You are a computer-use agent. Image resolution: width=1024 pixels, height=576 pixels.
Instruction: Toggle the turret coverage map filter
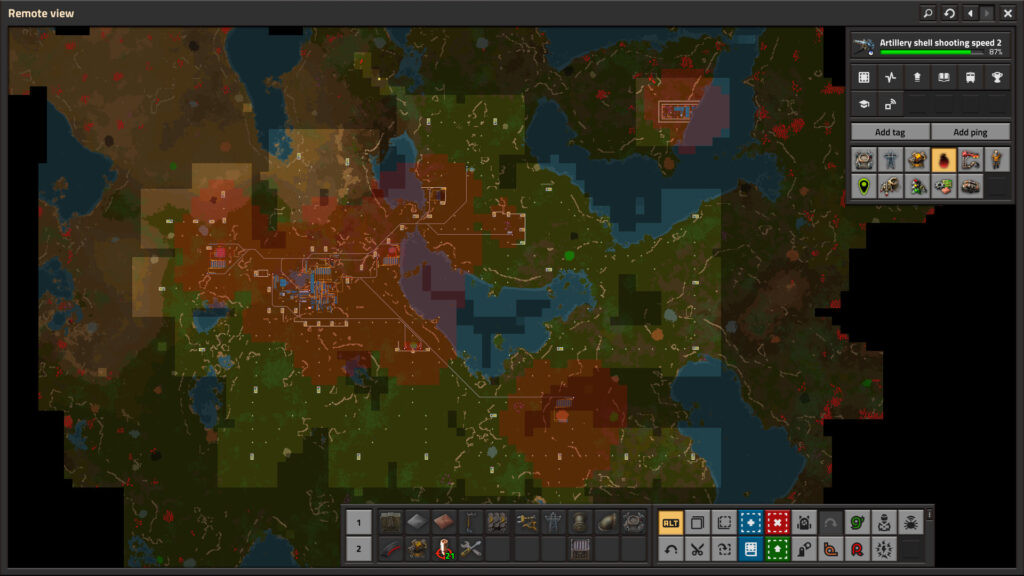(x=863, y=159)
